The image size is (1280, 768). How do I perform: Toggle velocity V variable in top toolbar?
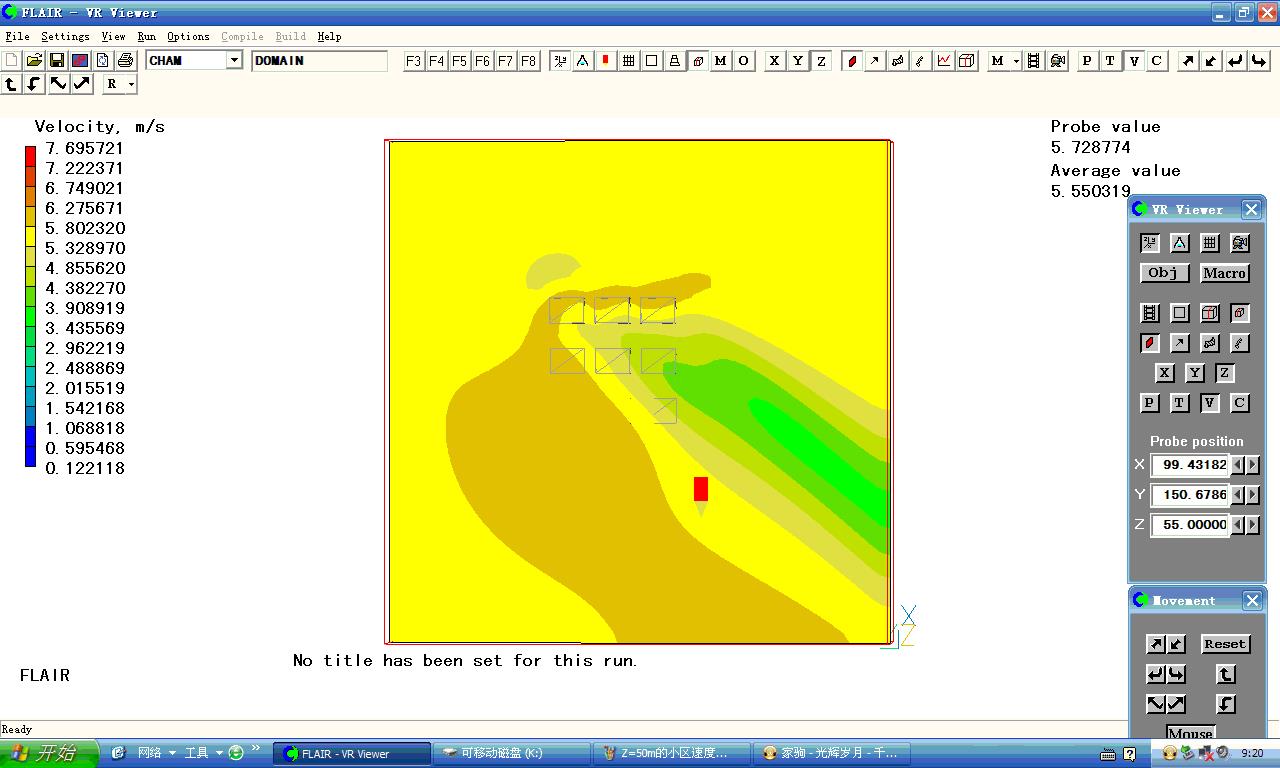1133,61
